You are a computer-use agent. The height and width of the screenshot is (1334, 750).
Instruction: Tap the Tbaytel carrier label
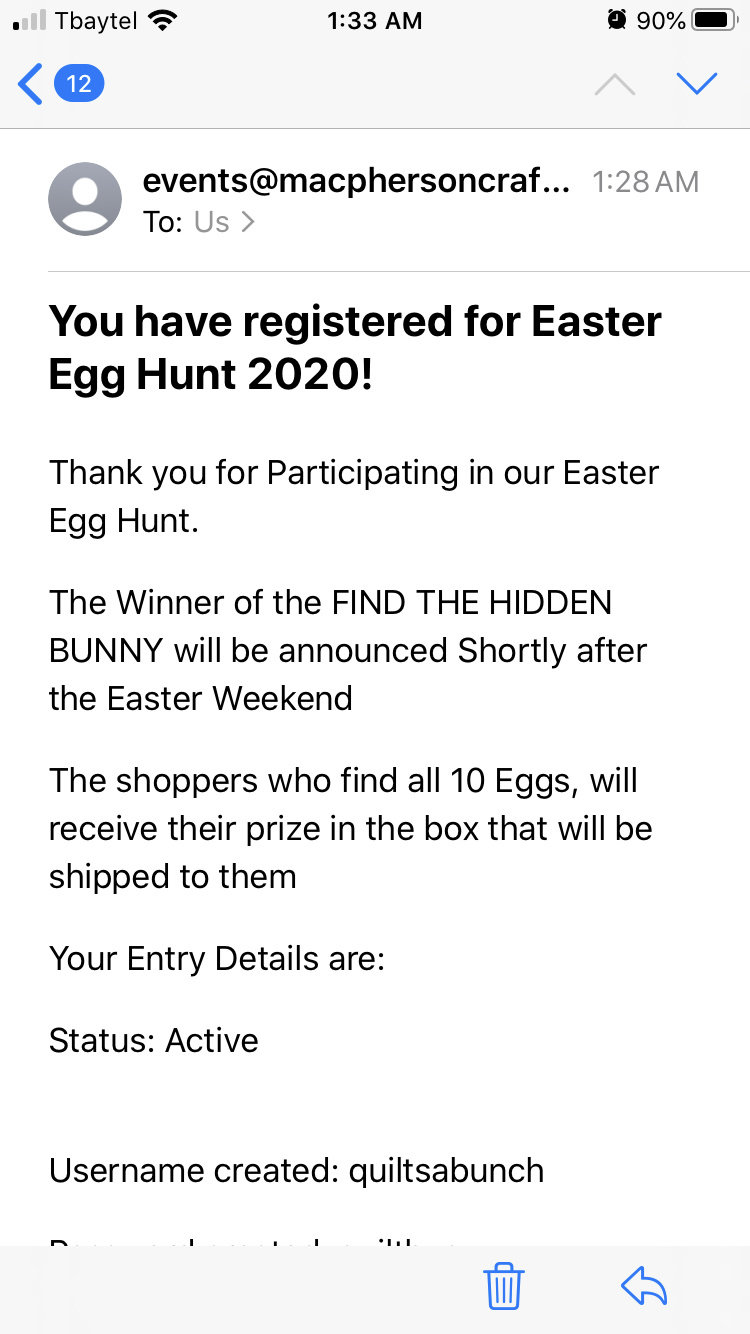tap(96, 20)
